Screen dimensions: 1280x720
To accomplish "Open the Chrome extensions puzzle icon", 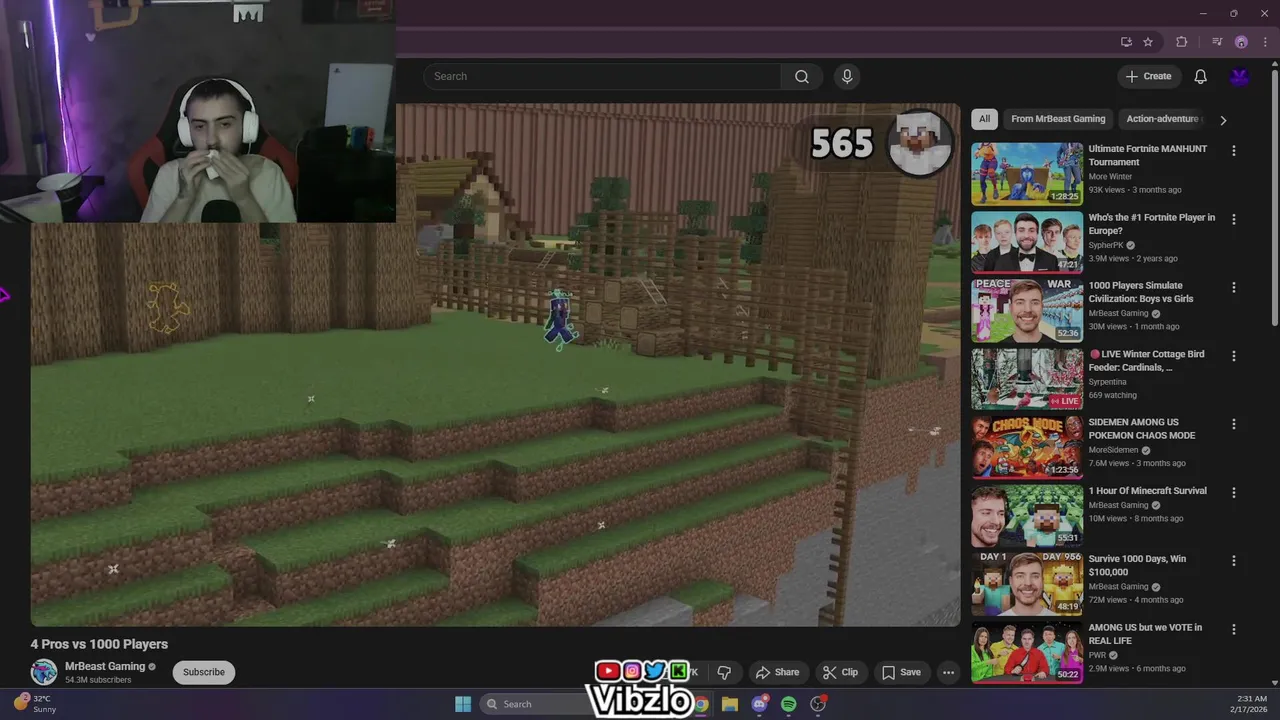I will click(x=1182, y=42).
